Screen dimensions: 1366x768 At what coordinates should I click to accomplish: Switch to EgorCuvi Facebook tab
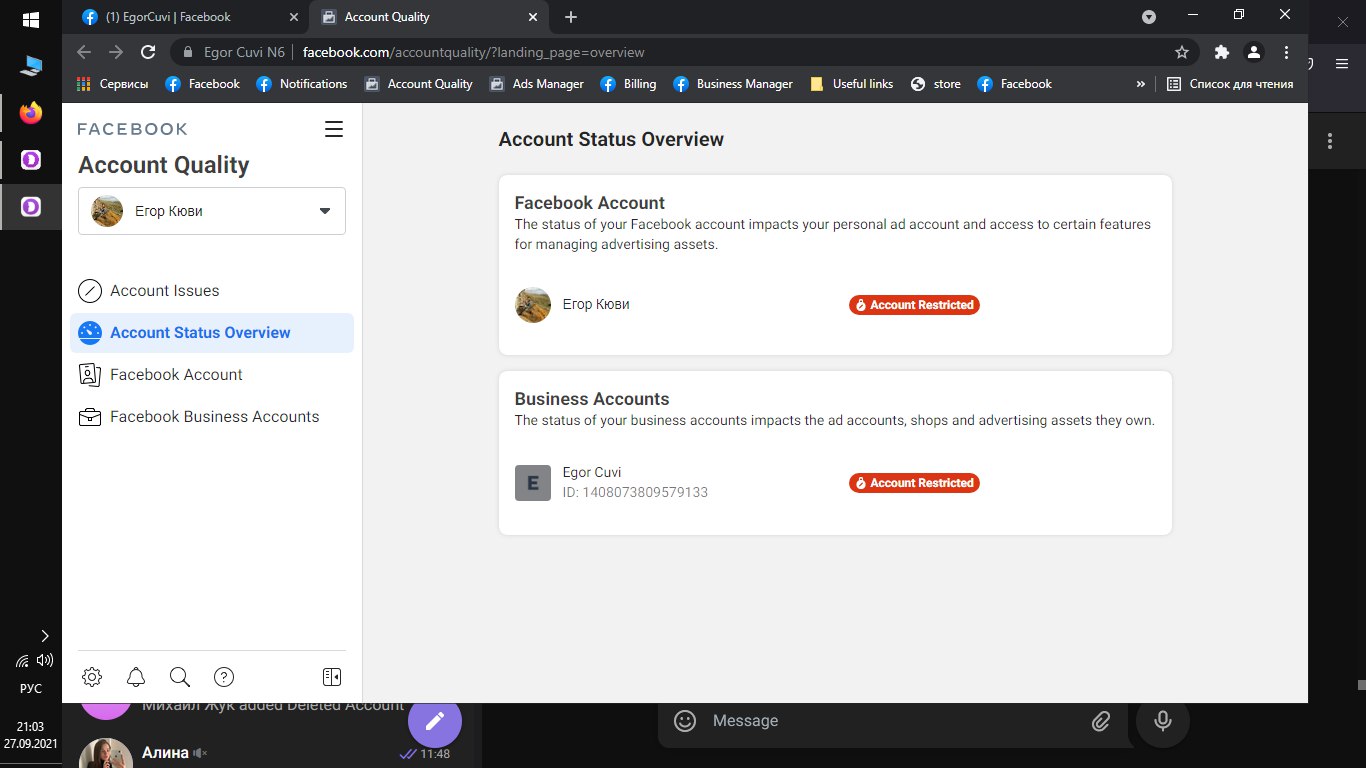tap(191, 17)
